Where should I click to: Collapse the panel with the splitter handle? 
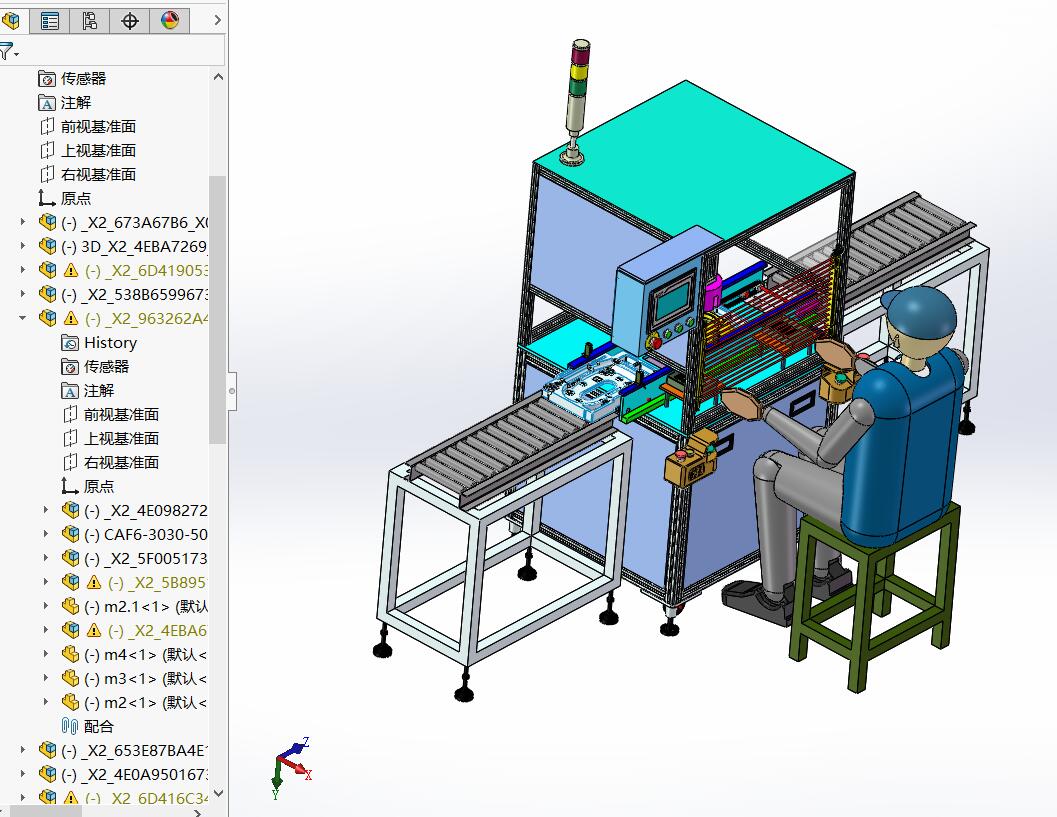232,391
